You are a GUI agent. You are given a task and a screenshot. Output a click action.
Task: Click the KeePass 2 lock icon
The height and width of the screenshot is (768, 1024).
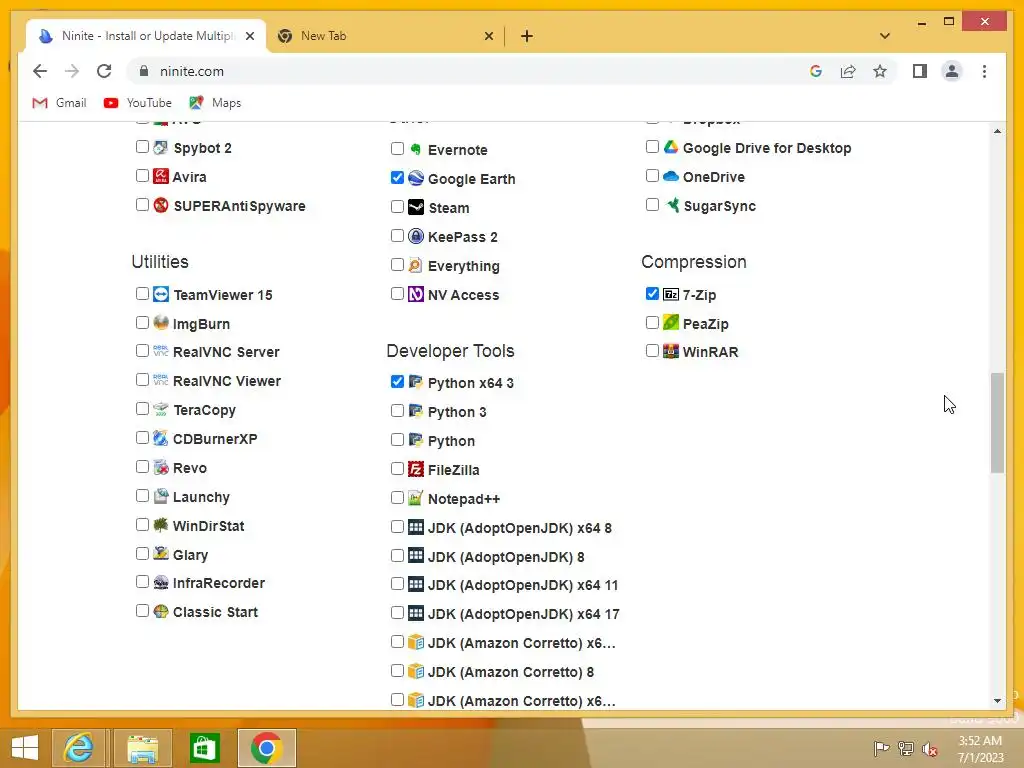click(x=416, y=236)
